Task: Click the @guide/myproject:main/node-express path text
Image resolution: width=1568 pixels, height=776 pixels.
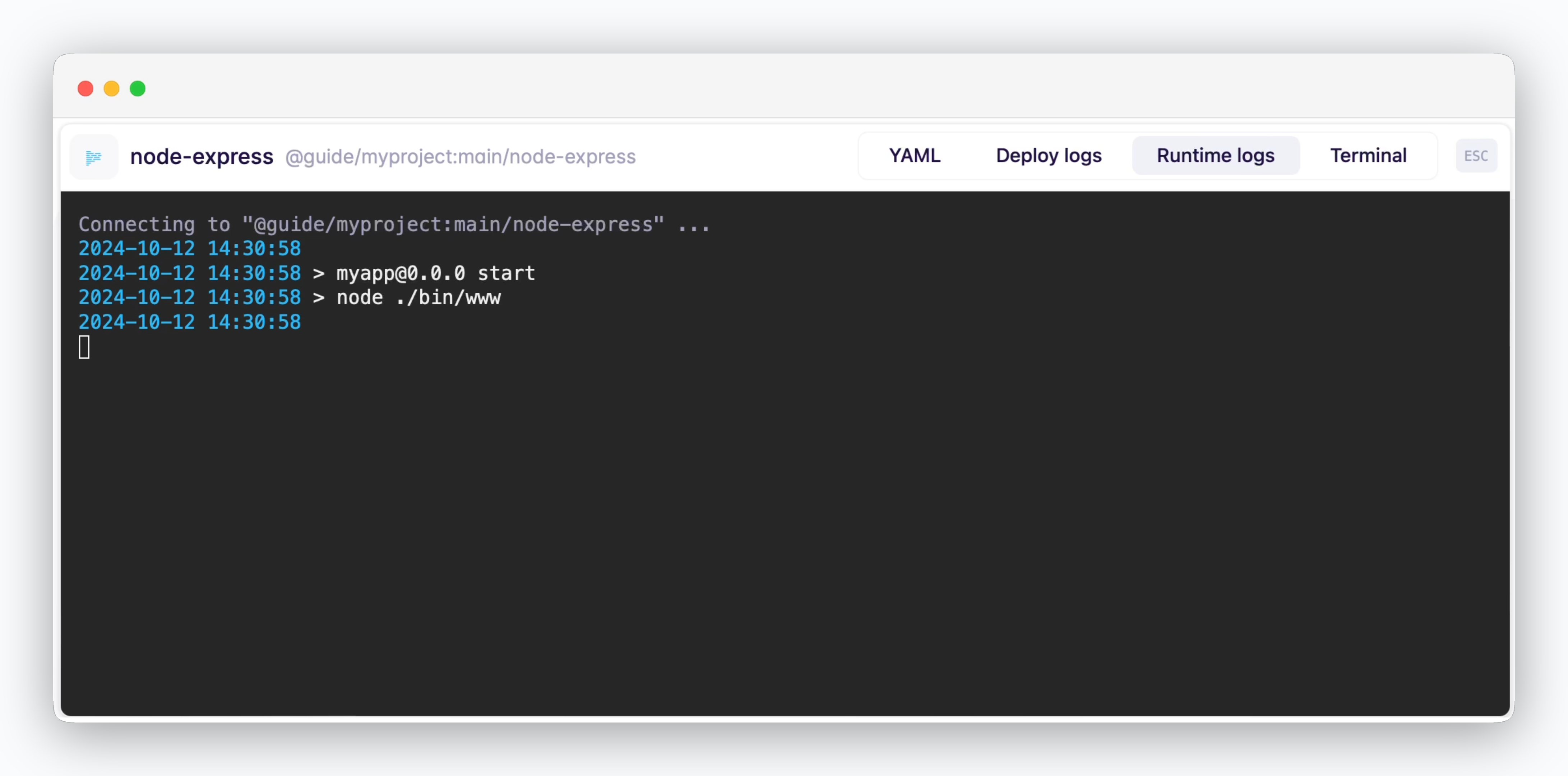Action: pyautogui.click(x=460, y=157)
